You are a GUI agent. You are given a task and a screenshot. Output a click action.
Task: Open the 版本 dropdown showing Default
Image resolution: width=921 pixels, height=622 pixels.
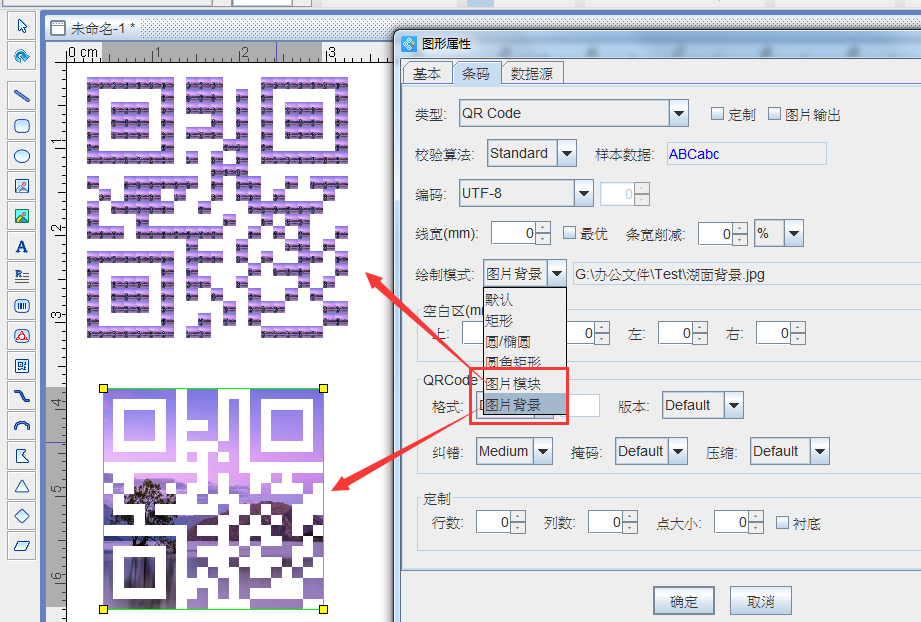(733, 405)
